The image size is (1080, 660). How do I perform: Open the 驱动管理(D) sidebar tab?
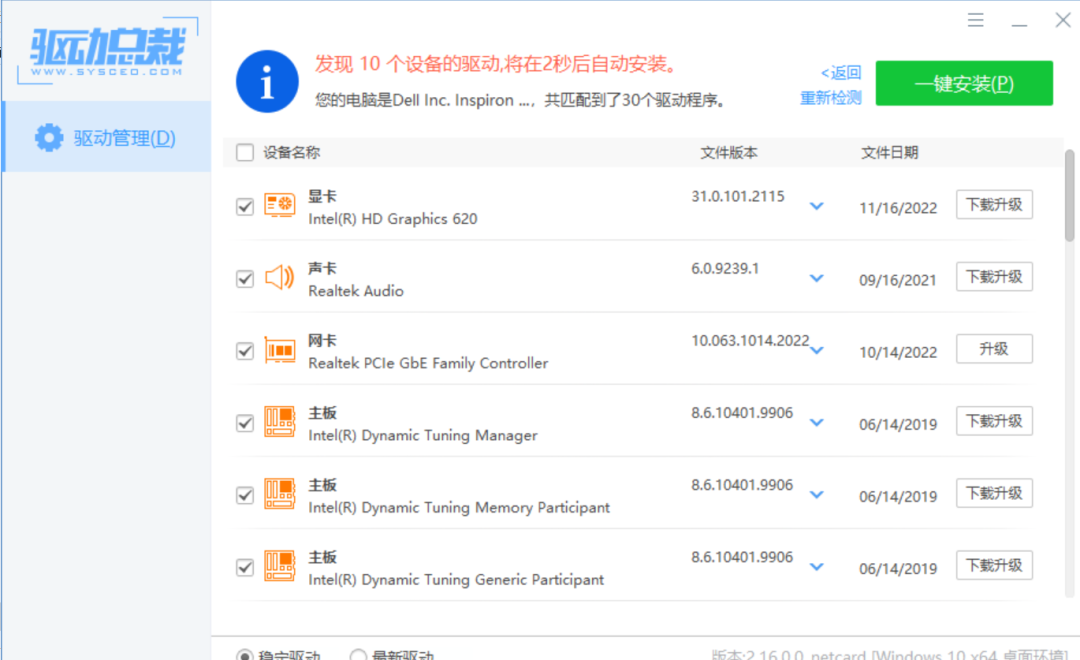click(x=107, y=137)
